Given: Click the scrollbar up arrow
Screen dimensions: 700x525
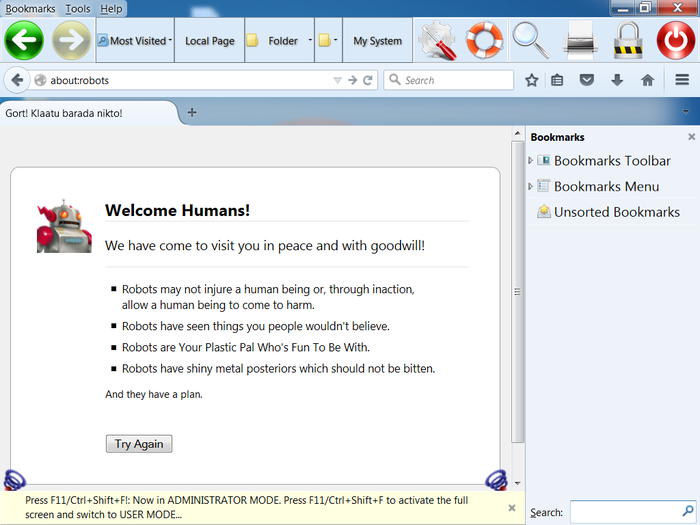Looking at the screenshot, I should point(517,133).
